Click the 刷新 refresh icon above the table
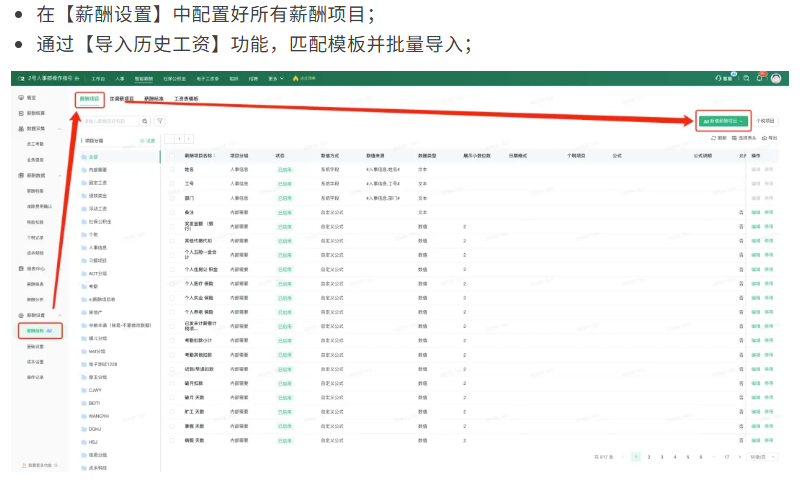 [713, 138]
